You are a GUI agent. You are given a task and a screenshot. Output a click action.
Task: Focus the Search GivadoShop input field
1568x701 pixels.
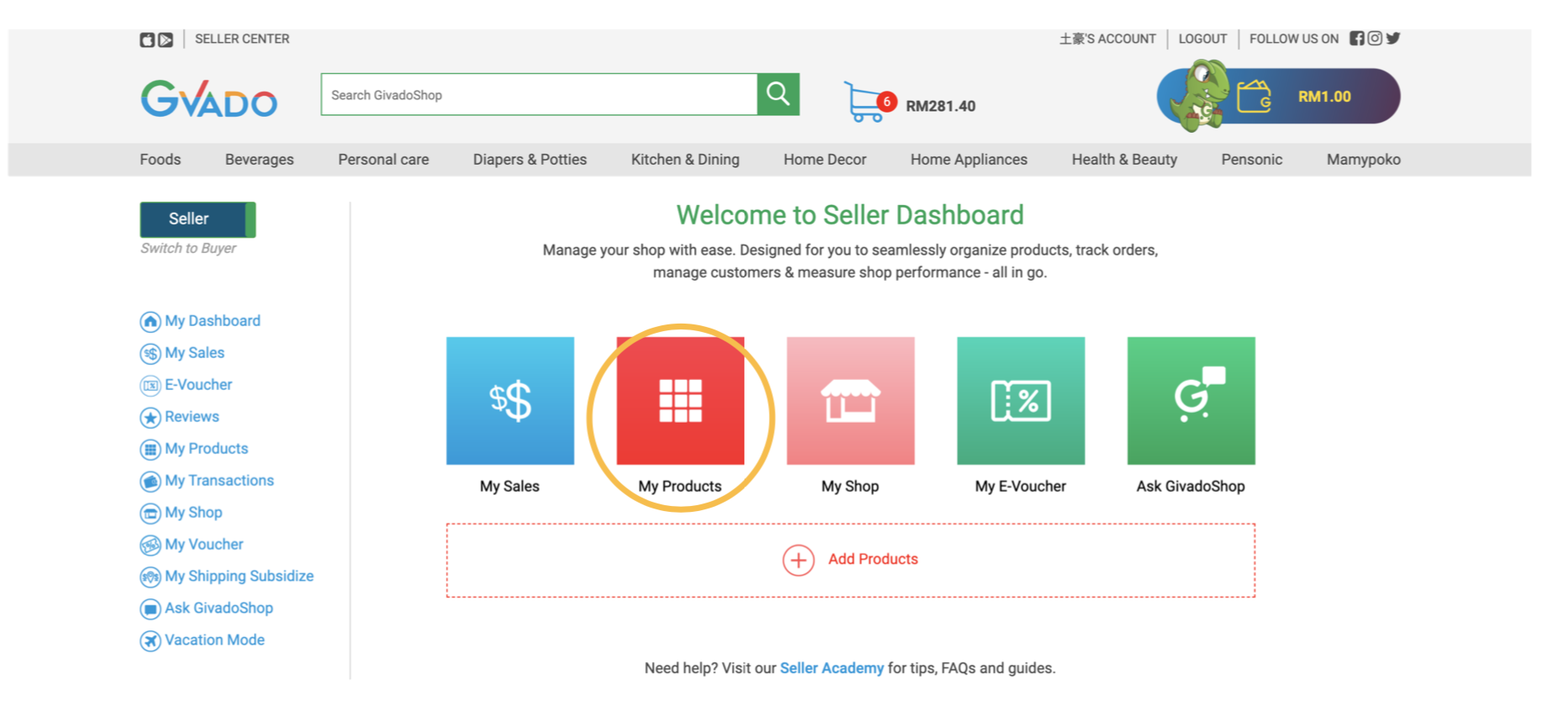[x=539, y=94]
